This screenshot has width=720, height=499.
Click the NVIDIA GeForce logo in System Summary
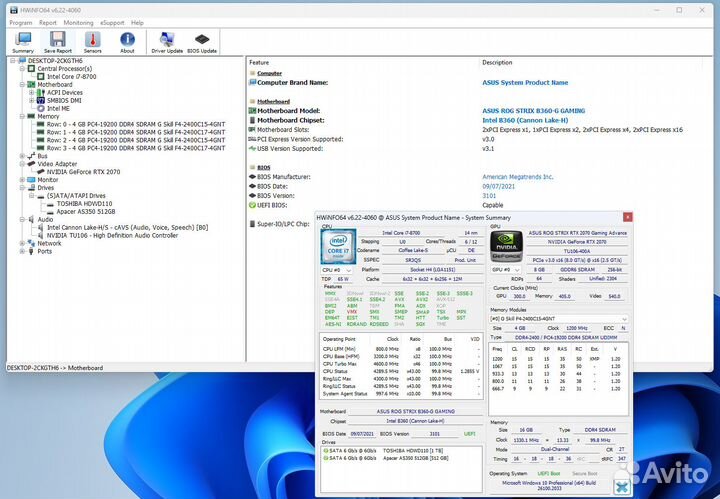click(x=506, y=247)
